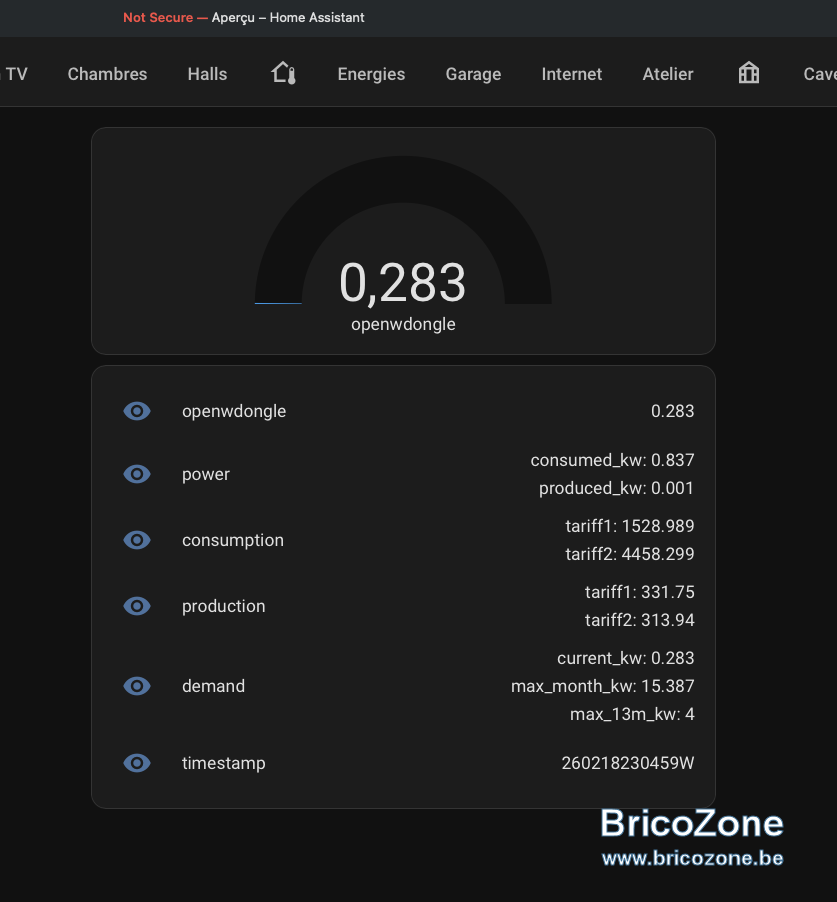Switch to the Energies tab
Viewport: 837px width, 902px height.
pyautogui.click(x=371, y=74)
